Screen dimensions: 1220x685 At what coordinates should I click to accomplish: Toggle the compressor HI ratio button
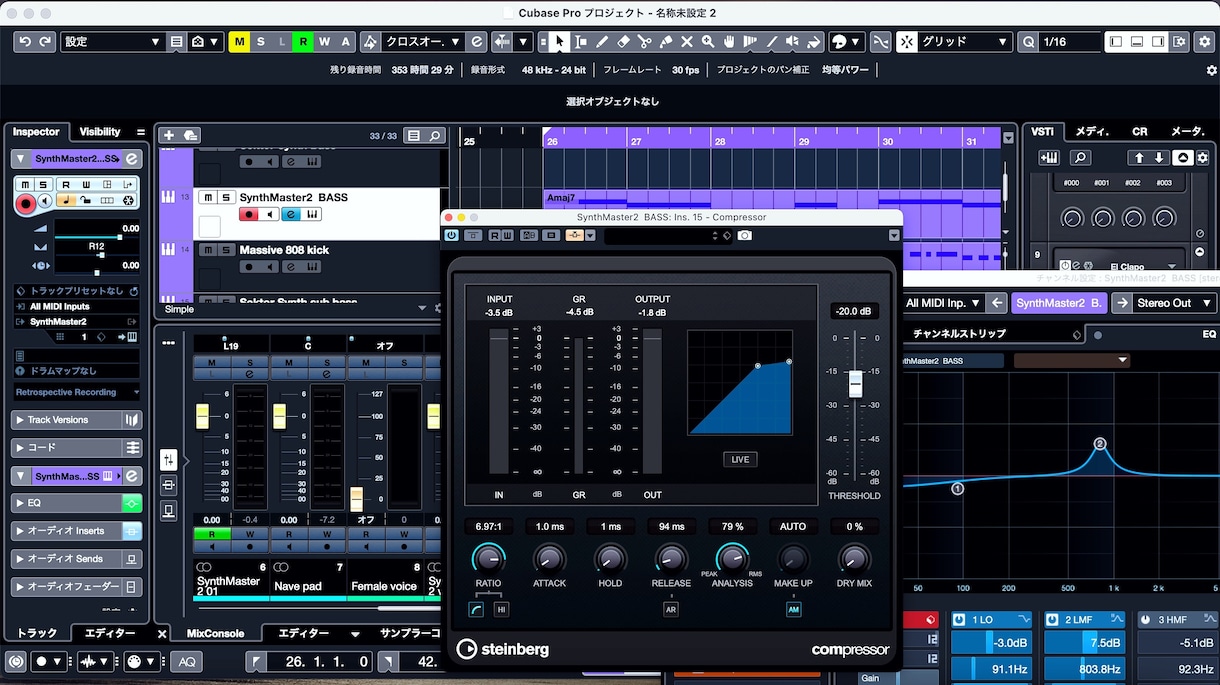[501, 609]
